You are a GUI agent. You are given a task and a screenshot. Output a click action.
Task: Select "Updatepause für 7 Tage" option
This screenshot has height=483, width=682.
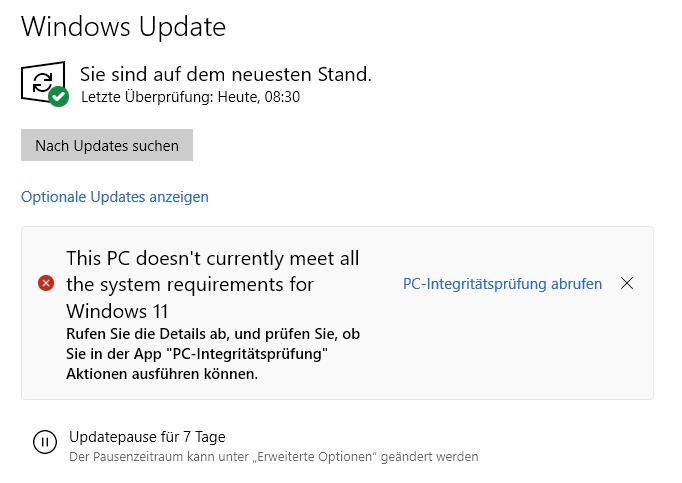(147, 437)
